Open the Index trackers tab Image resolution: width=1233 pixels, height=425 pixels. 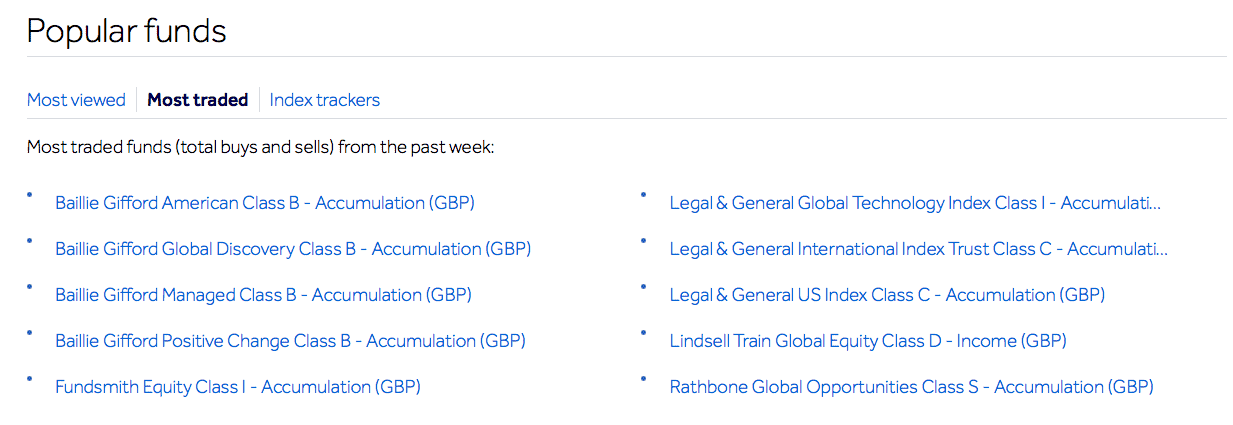324,100
